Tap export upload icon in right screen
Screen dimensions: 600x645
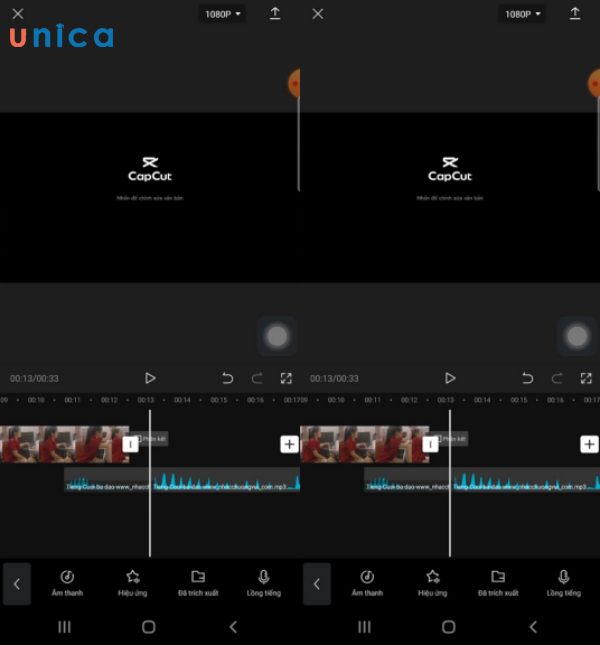(x=575, y=14)
